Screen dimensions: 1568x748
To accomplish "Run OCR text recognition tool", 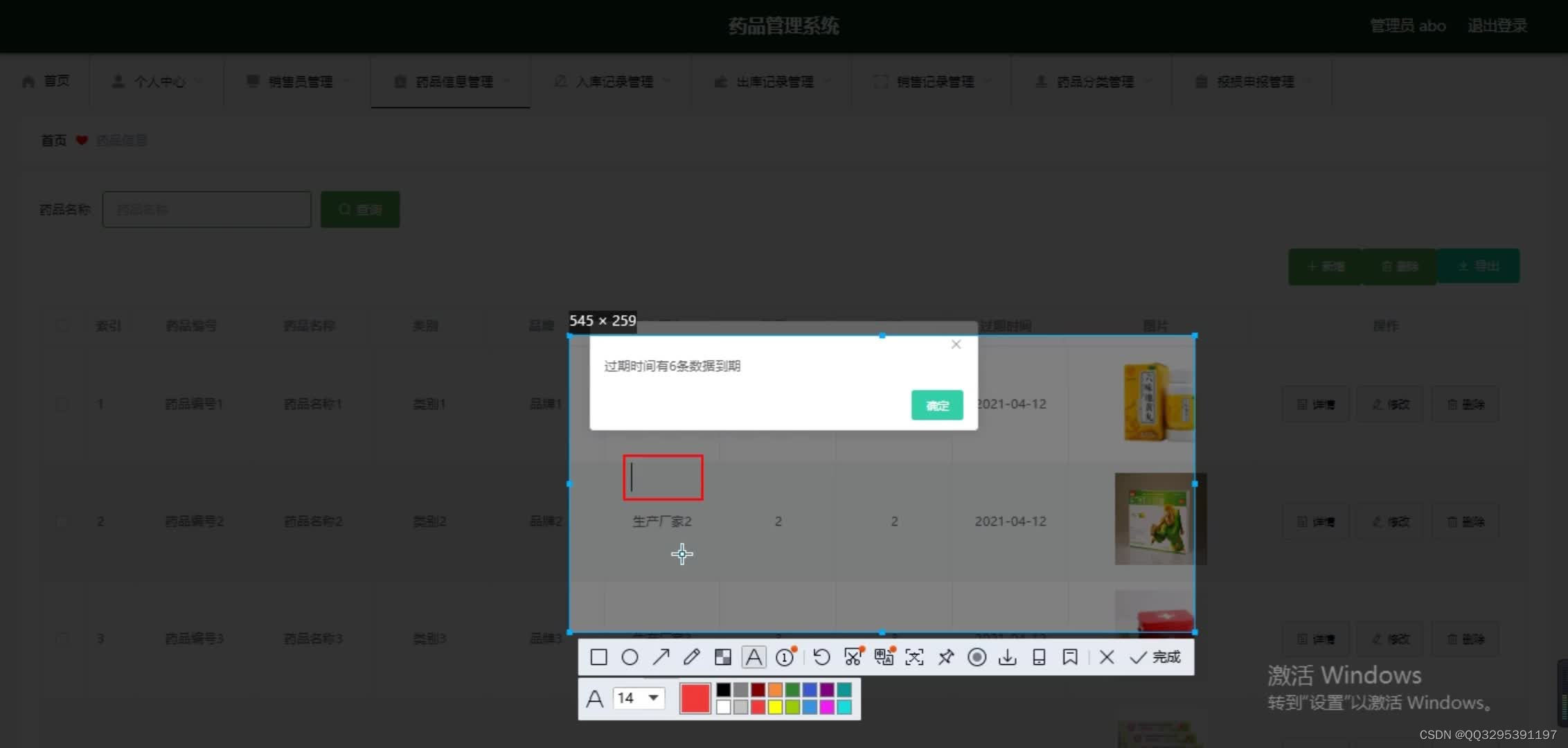I will 914,657.
